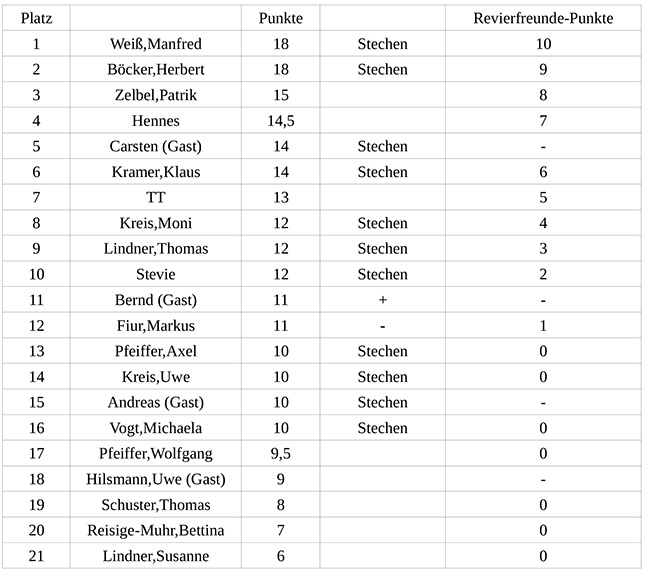This screenshot has height=576, width=650.
Task: Click the name cell Weiß,Manfred
Action: 156,44
